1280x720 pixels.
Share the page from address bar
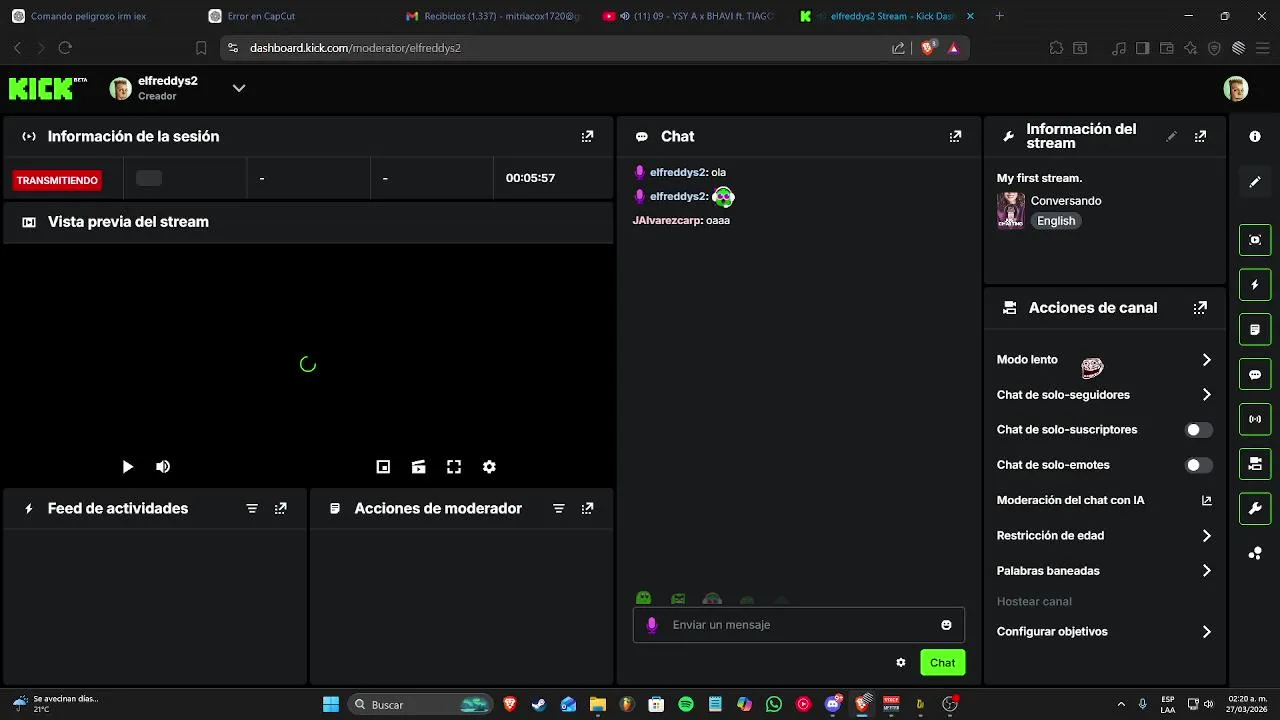click(898, 48)
